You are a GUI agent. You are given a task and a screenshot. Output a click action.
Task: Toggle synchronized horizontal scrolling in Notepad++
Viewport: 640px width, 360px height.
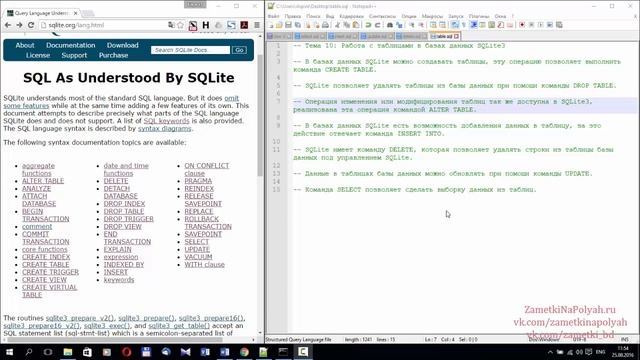[x=442, y=25]
